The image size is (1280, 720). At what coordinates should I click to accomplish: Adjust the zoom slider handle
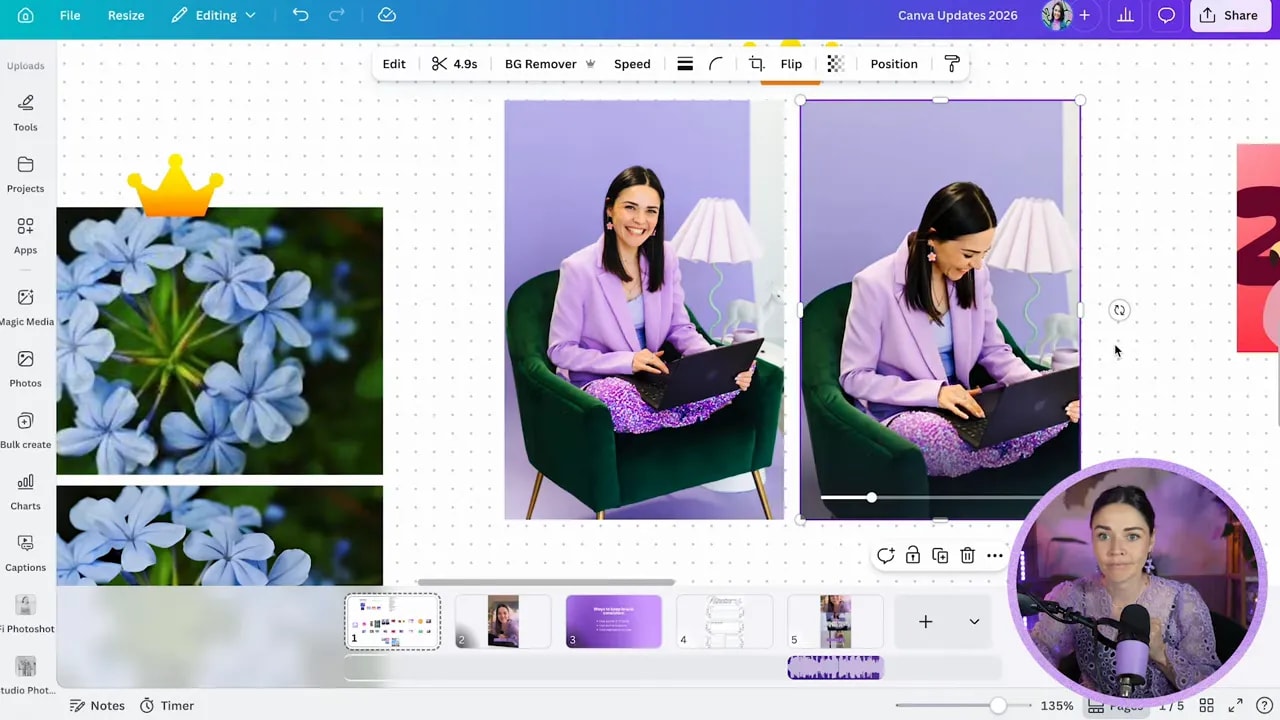[x=998, y=705]
